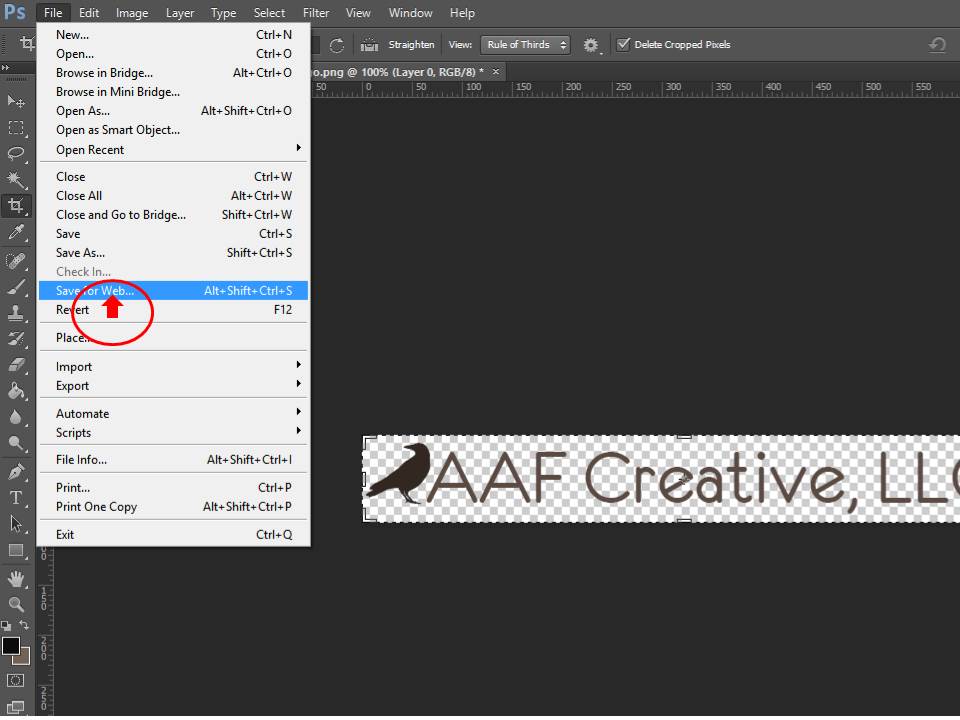Image resolution: width=960 pixels, height=720 pixels.
Task: Select the Blur tool
Action: [x=16, y=418]
